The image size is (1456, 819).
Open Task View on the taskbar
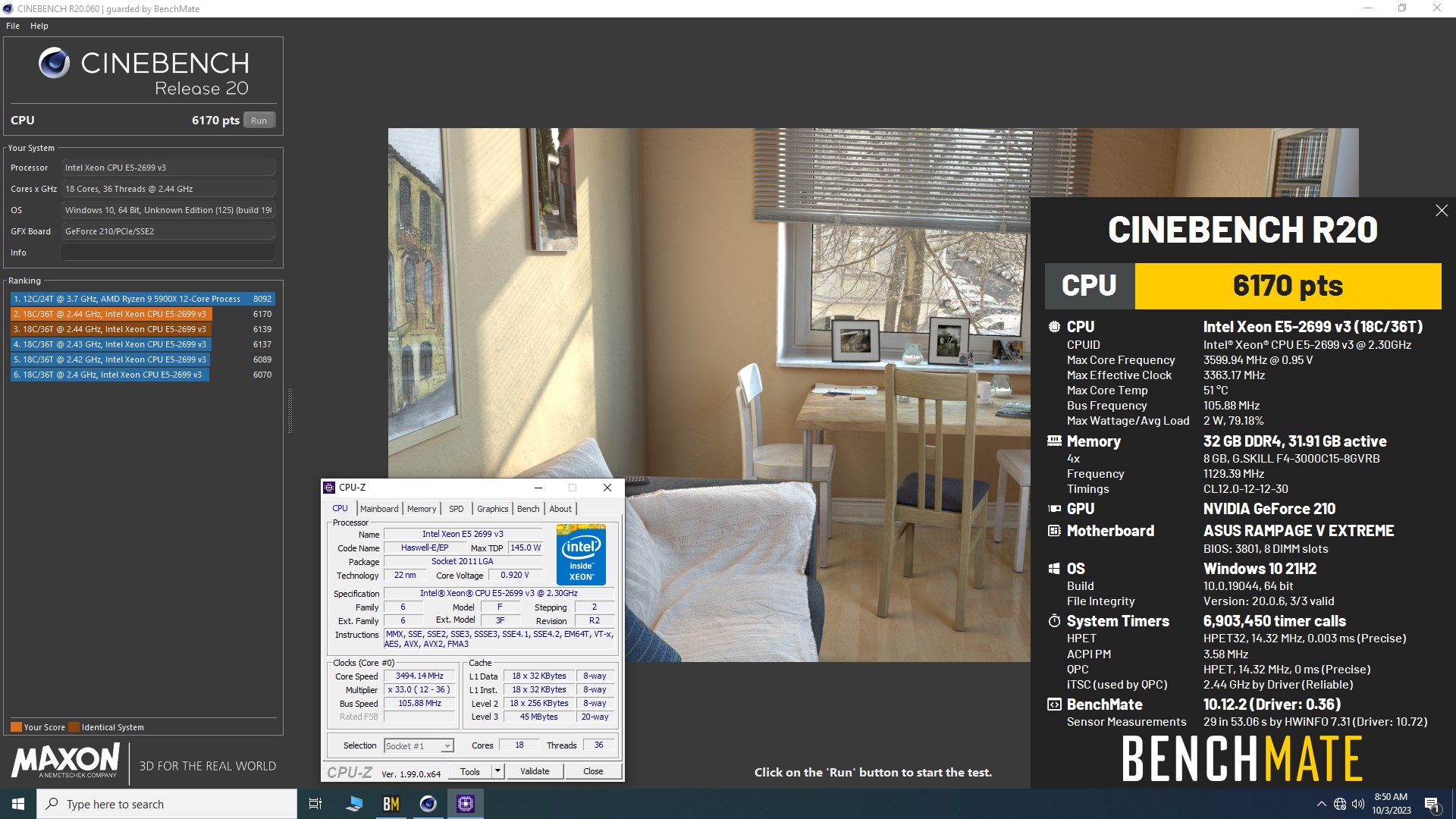click(315, 804)
